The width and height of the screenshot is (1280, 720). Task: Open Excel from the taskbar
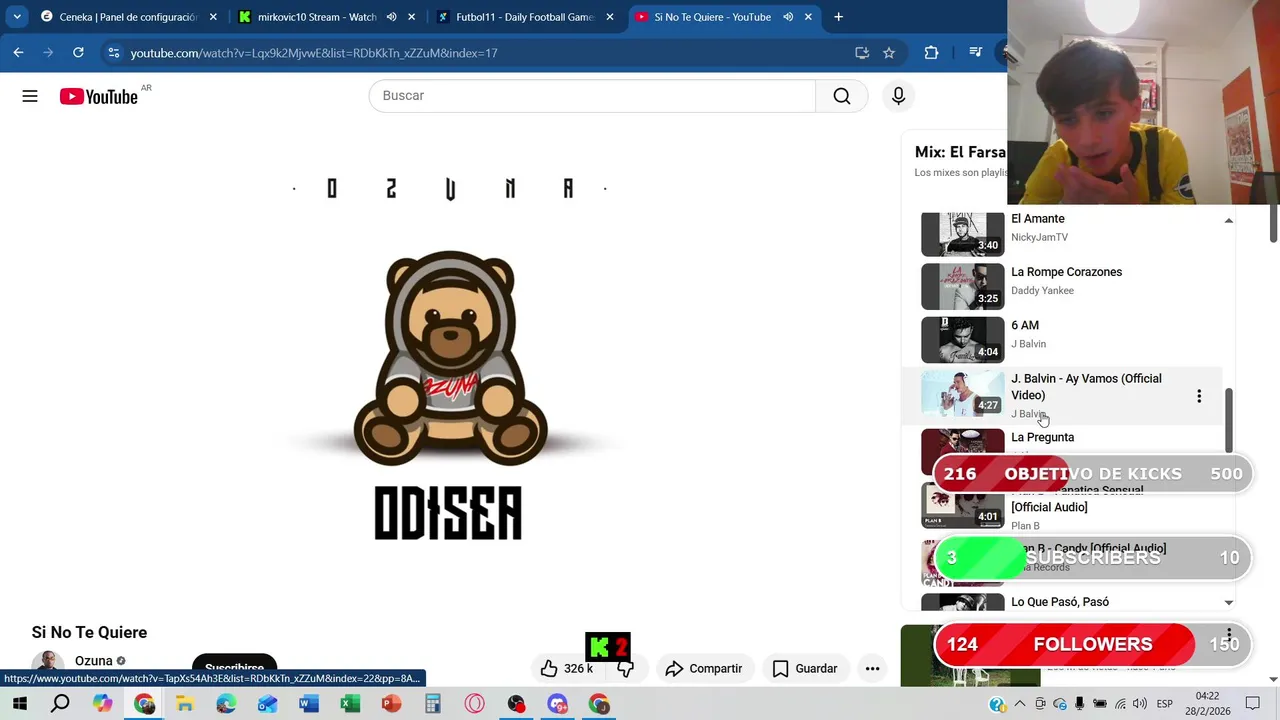[x=350, y=704]
